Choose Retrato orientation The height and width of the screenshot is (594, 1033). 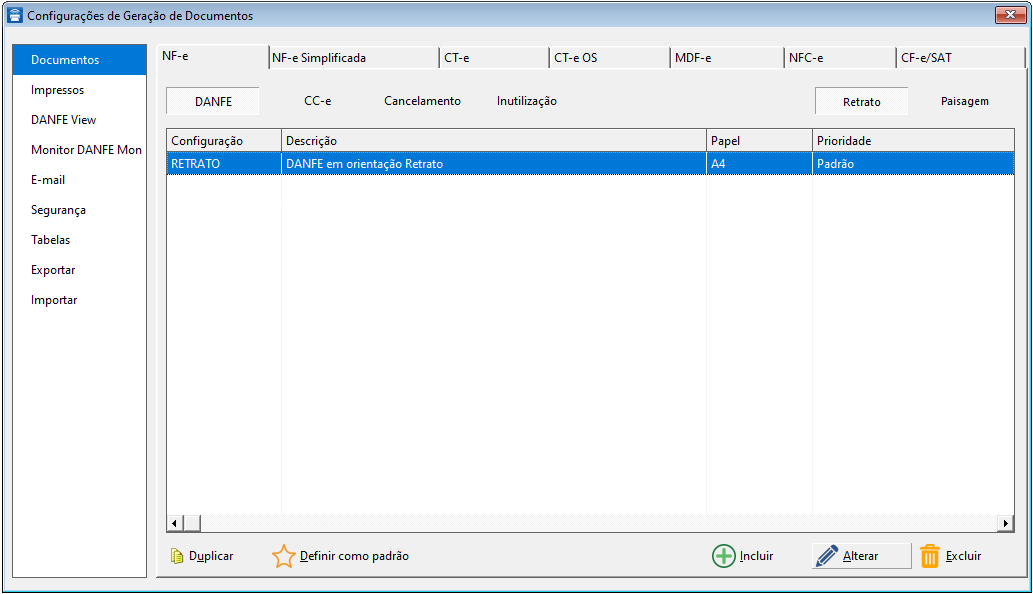pos(861,101)
